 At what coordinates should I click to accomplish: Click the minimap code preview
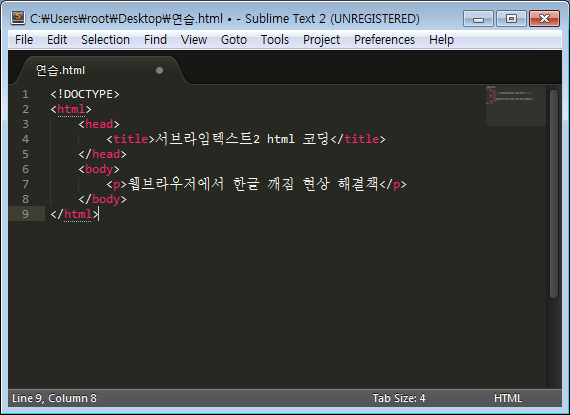[x=515, y=106]
